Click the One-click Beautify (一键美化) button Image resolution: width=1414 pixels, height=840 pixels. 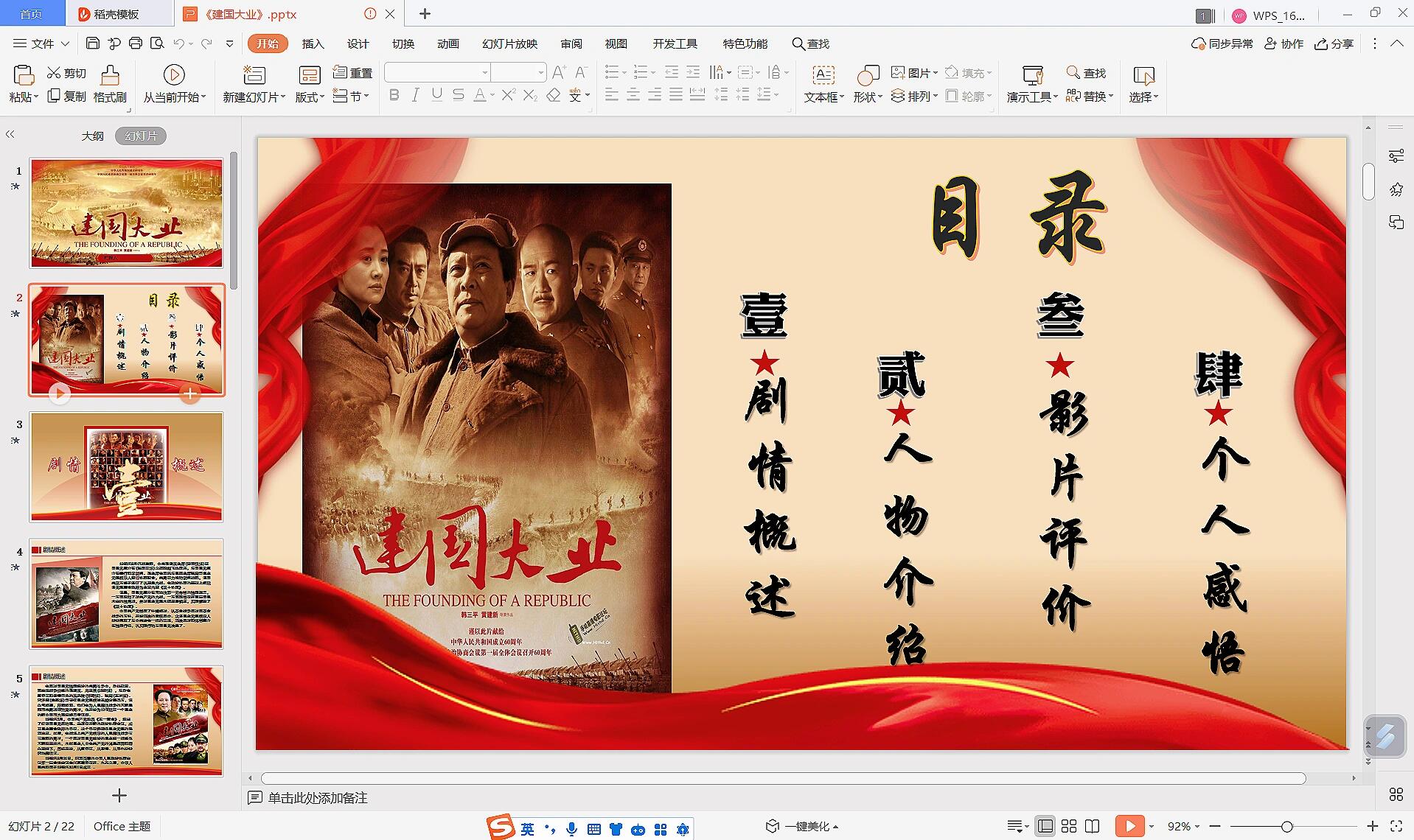[803, 826]
